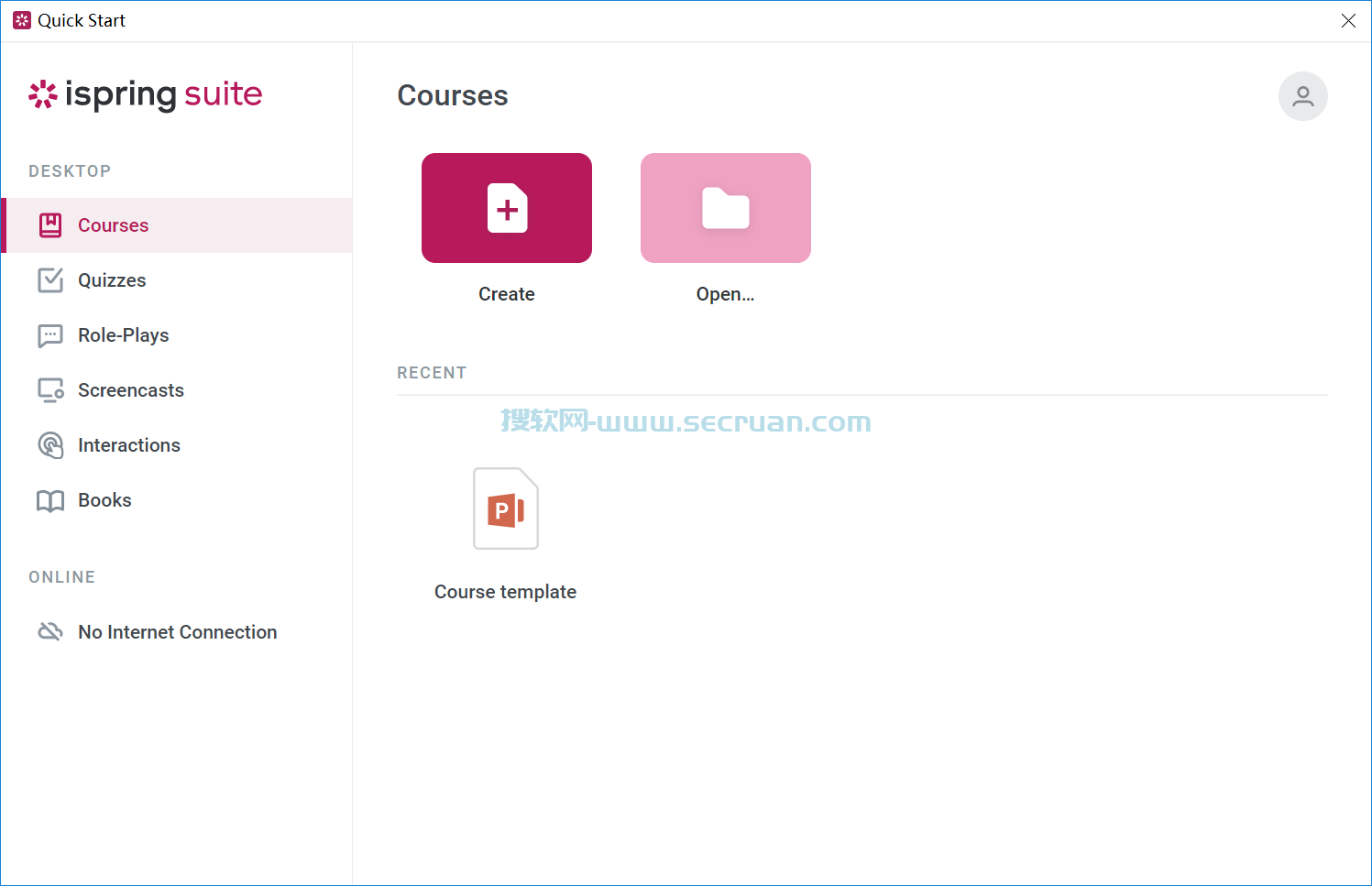
Task: Open the Books section
Action: pyautogui.click(x=177, y=500)
